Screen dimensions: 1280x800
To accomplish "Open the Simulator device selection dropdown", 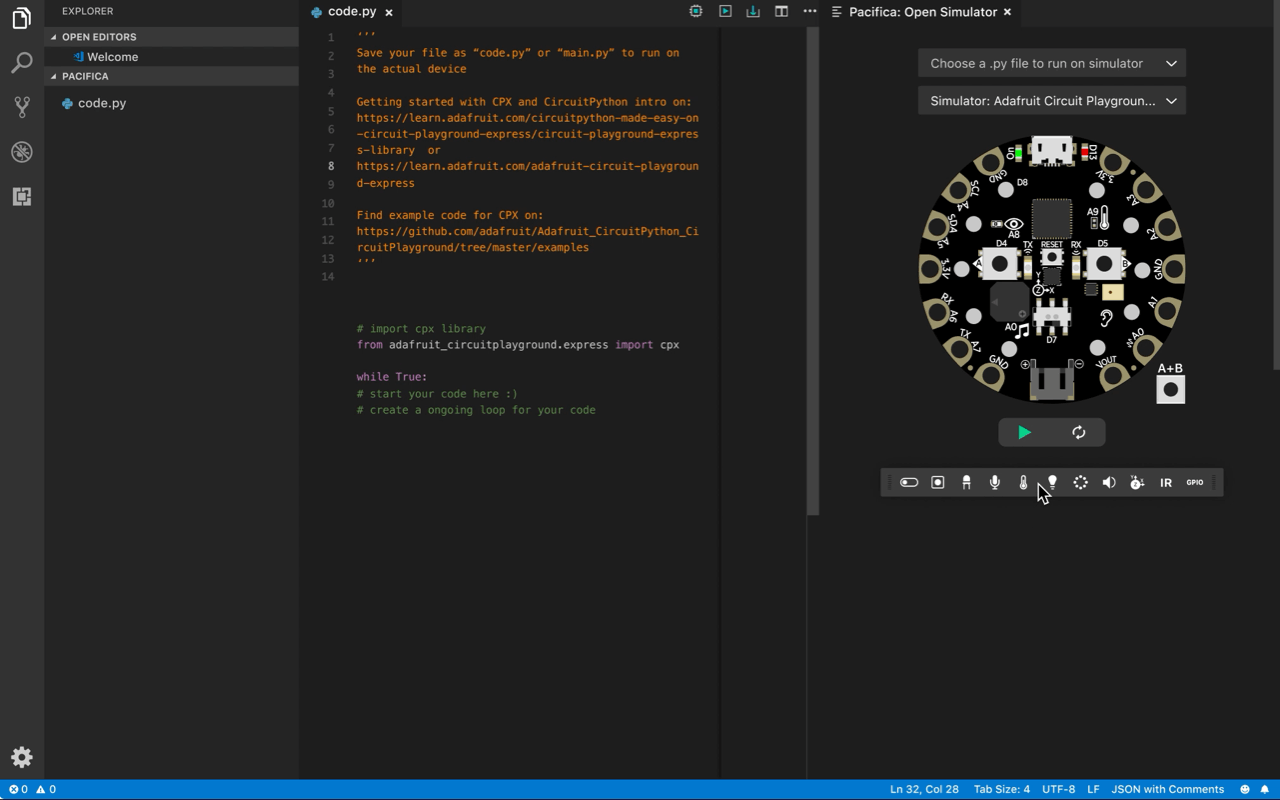I will 1052,101.
